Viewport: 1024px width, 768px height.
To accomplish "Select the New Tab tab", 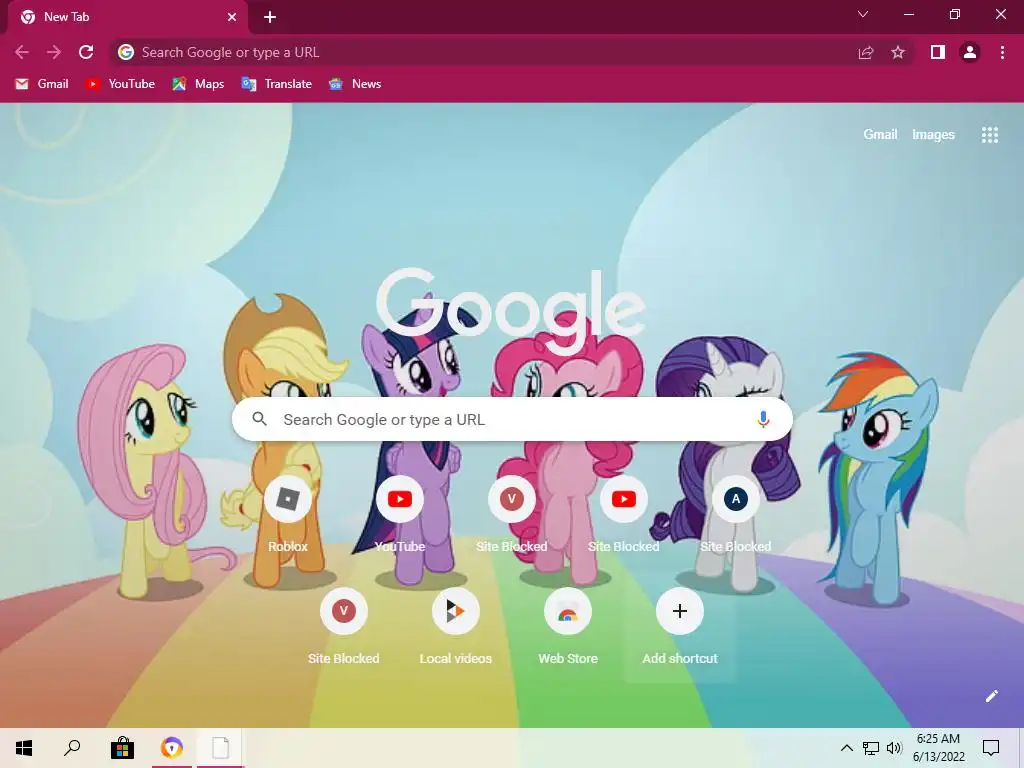I will pyautogui.click(x=127, y=18).
